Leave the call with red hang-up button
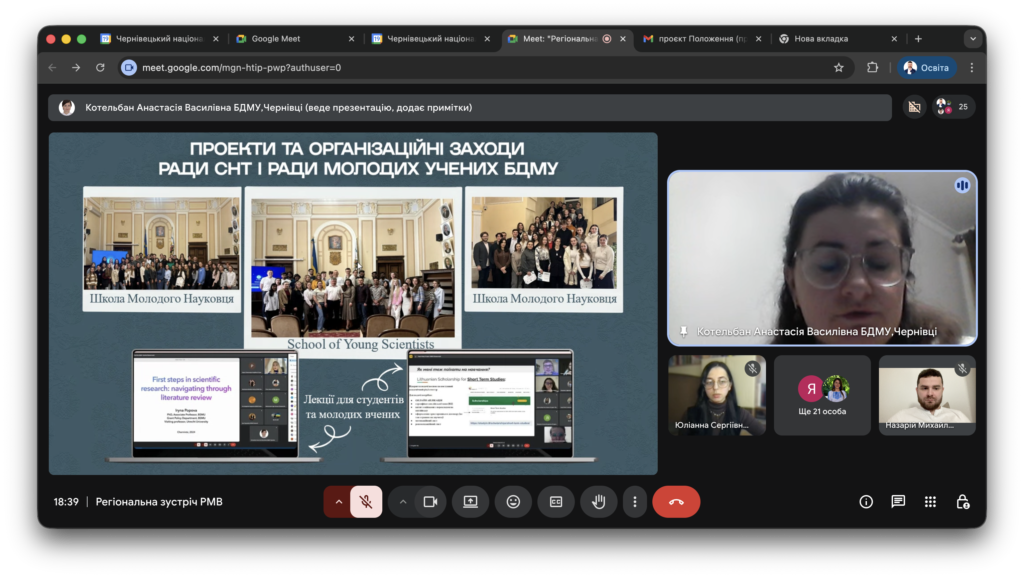Viewport: 1024px width, 578px height. [x=676, y=502]
